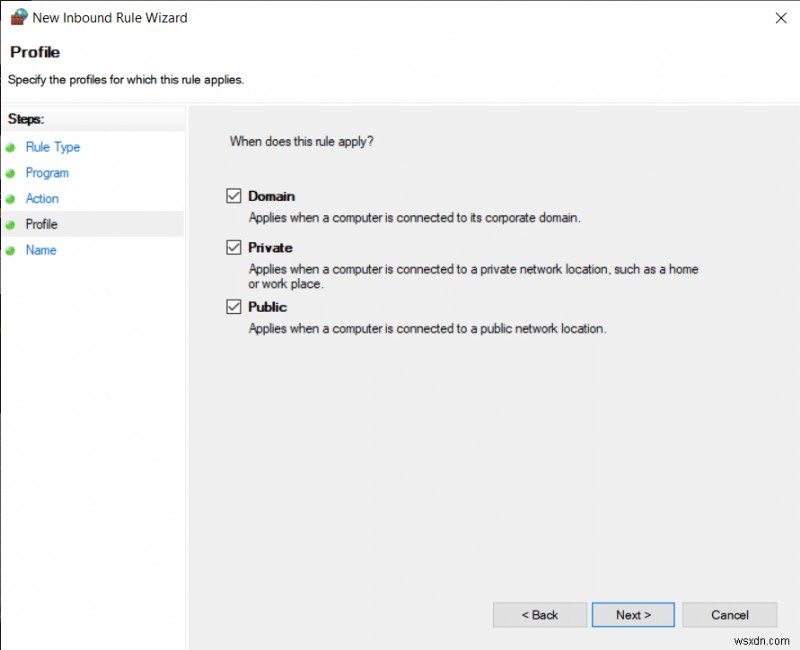Jump to the Name step
This screenshot has height=650, width=800.
click(41, 250)
